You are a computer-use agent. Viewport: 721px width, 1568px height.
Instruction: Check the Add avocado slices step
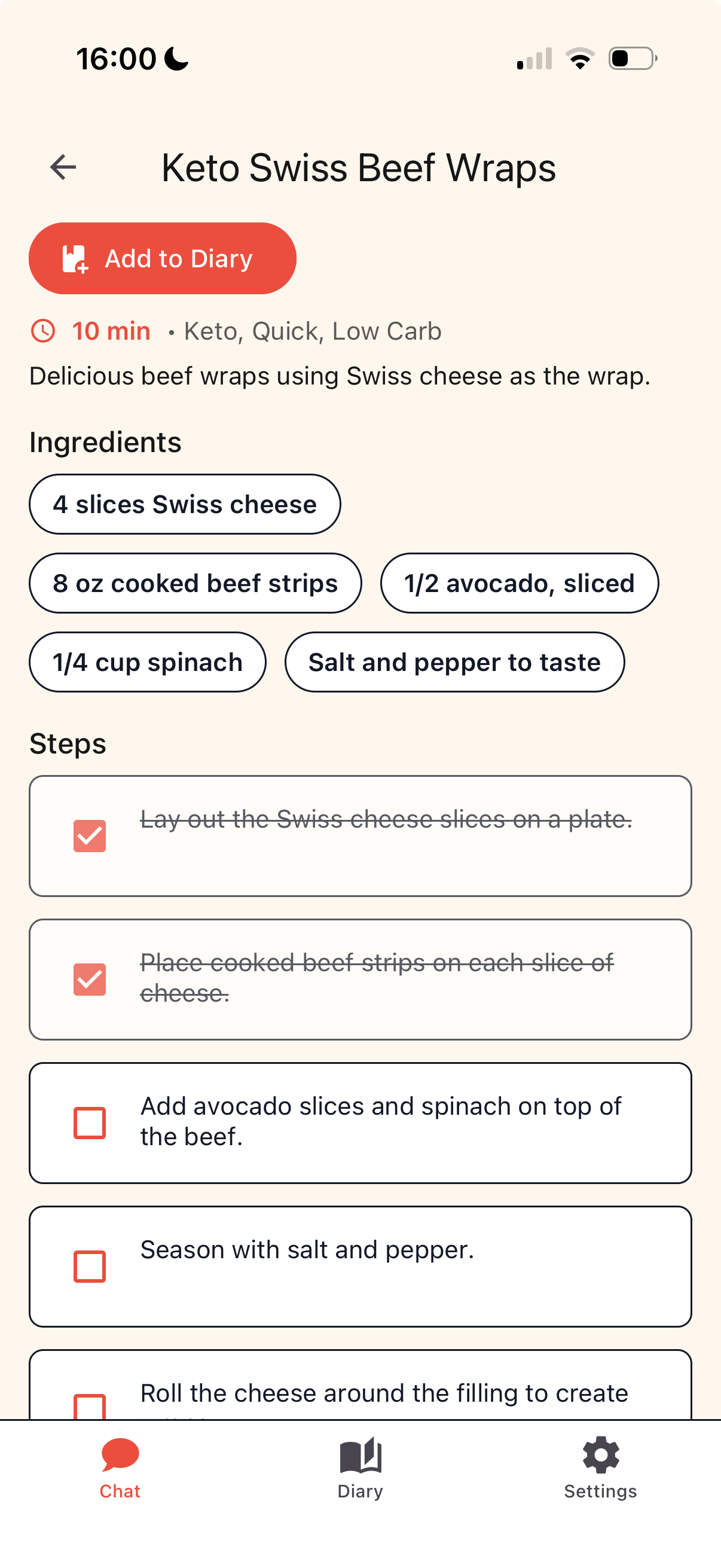tap(90, 1123)
